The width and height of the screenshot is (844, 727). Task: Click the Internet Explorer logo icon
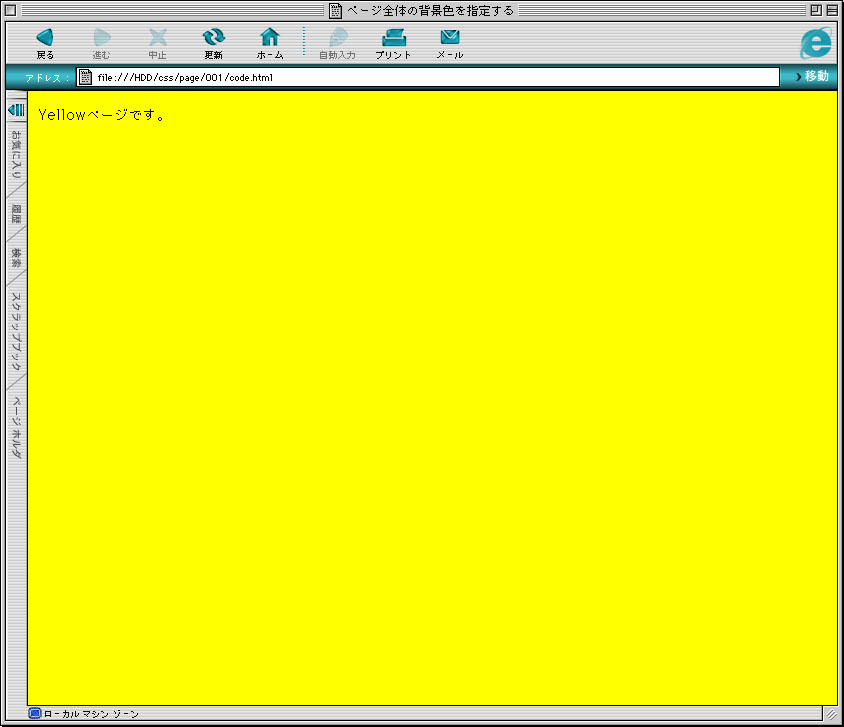tap(815, 43)
